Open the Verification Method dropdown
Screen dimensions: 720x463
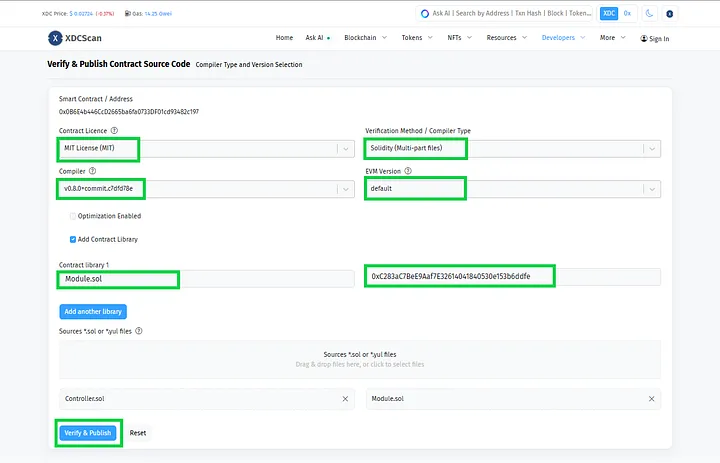(x=651, y=148)
